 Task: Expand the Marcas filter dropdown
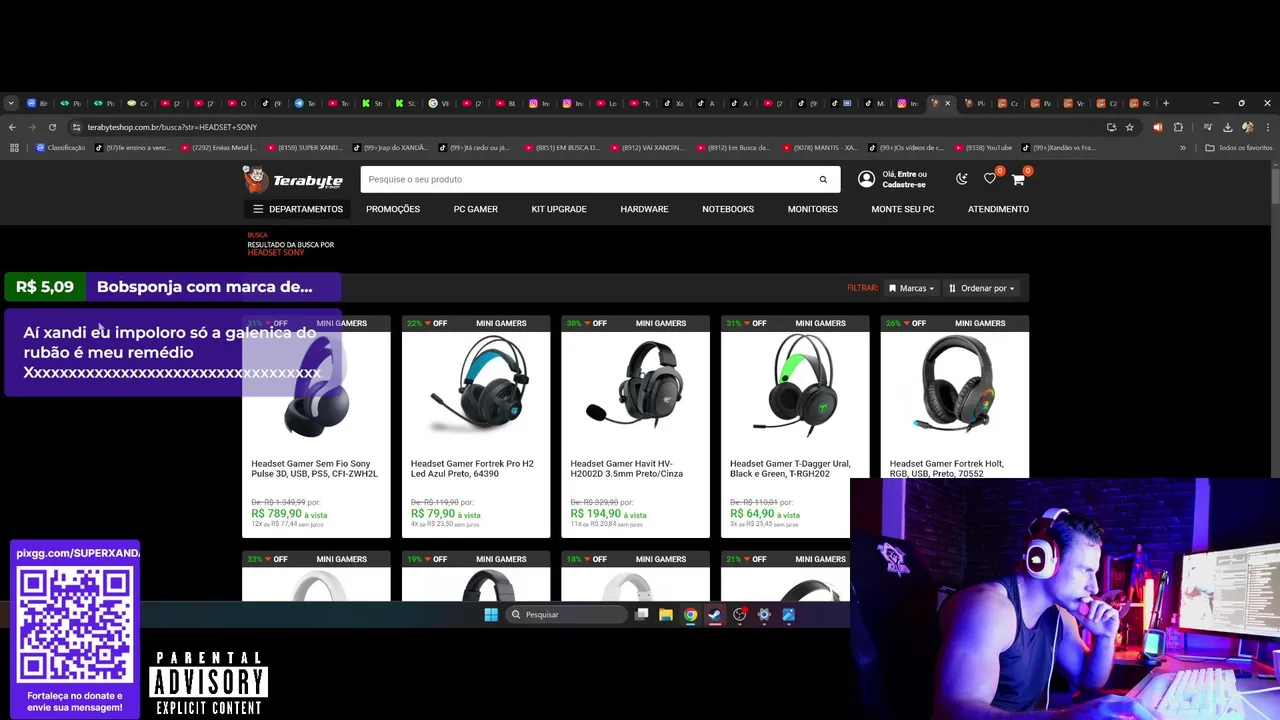pos(911,288)
